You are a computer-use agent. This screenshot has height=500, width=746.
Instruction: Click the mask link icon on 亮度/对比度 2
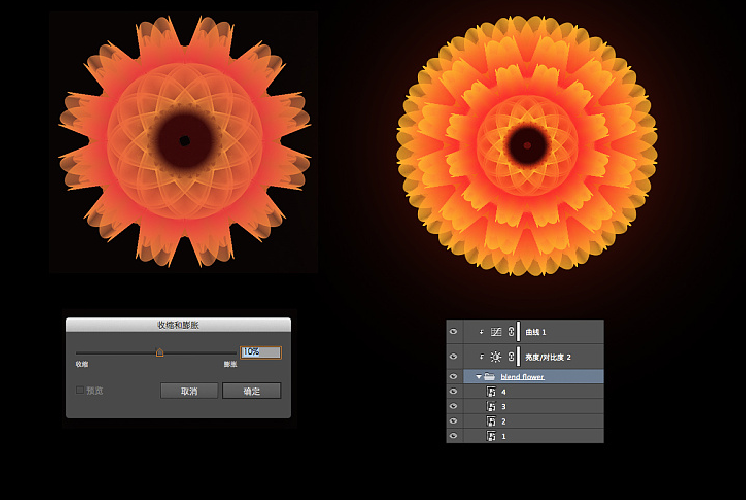[x=511, y=356]
